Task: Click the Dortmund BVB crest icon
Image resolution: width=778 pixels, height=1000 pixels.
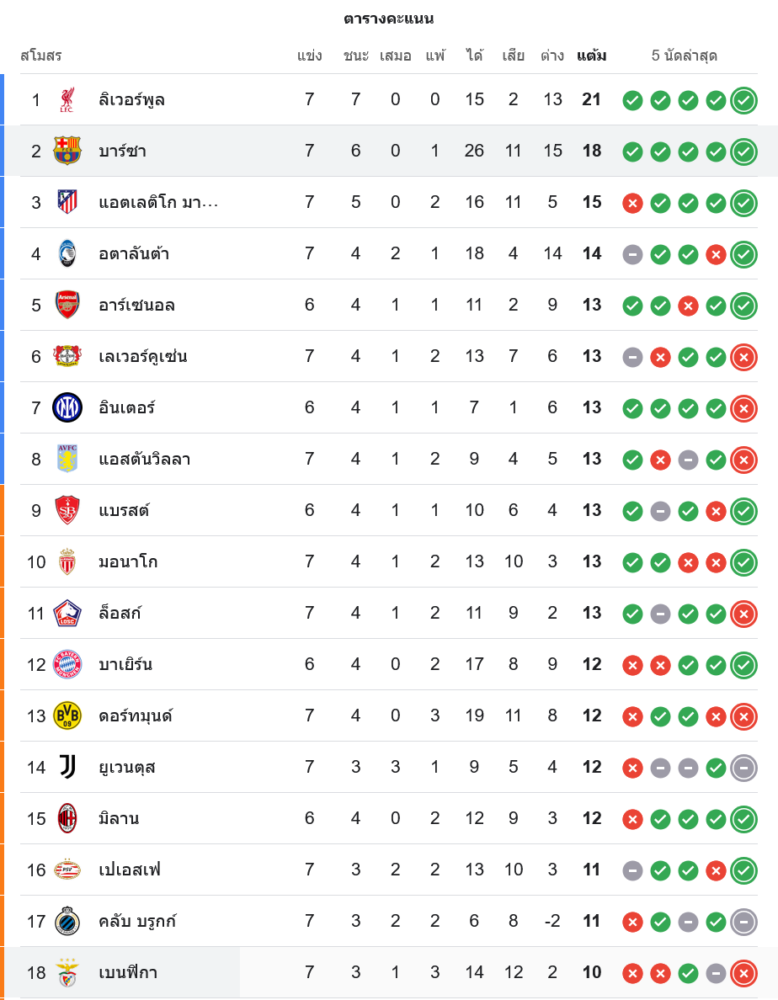Action: pos(67,716)
